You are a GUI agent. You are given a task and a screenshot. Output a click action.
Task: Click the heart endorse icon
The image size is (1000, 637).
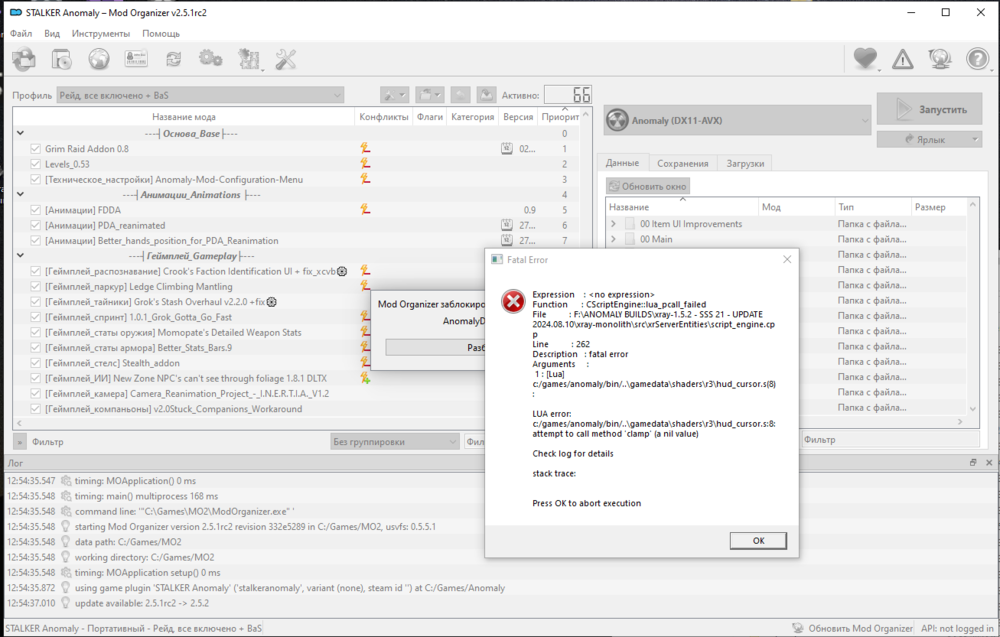865,59
